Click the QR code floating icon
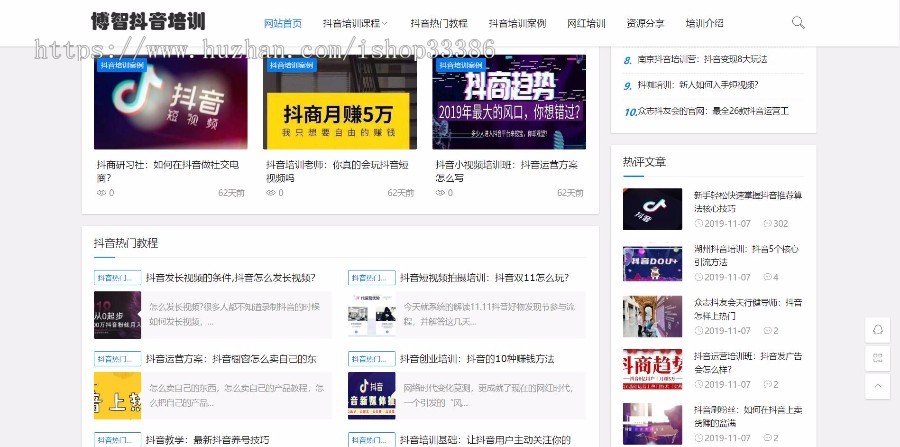Screen dimensions: 900x447 pos(878,358)
